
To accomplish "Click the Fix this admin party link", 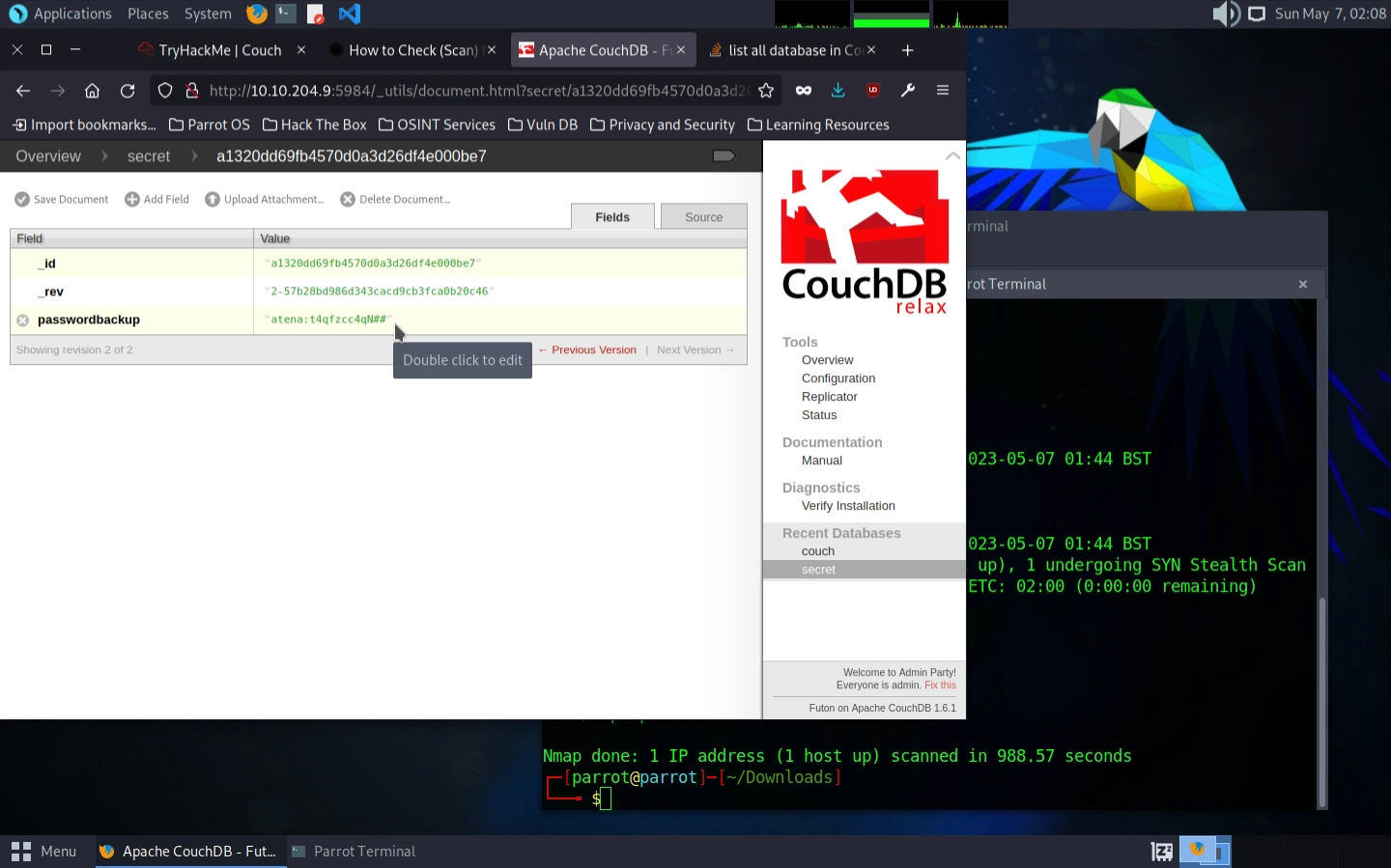I will [x=940, y=686].
